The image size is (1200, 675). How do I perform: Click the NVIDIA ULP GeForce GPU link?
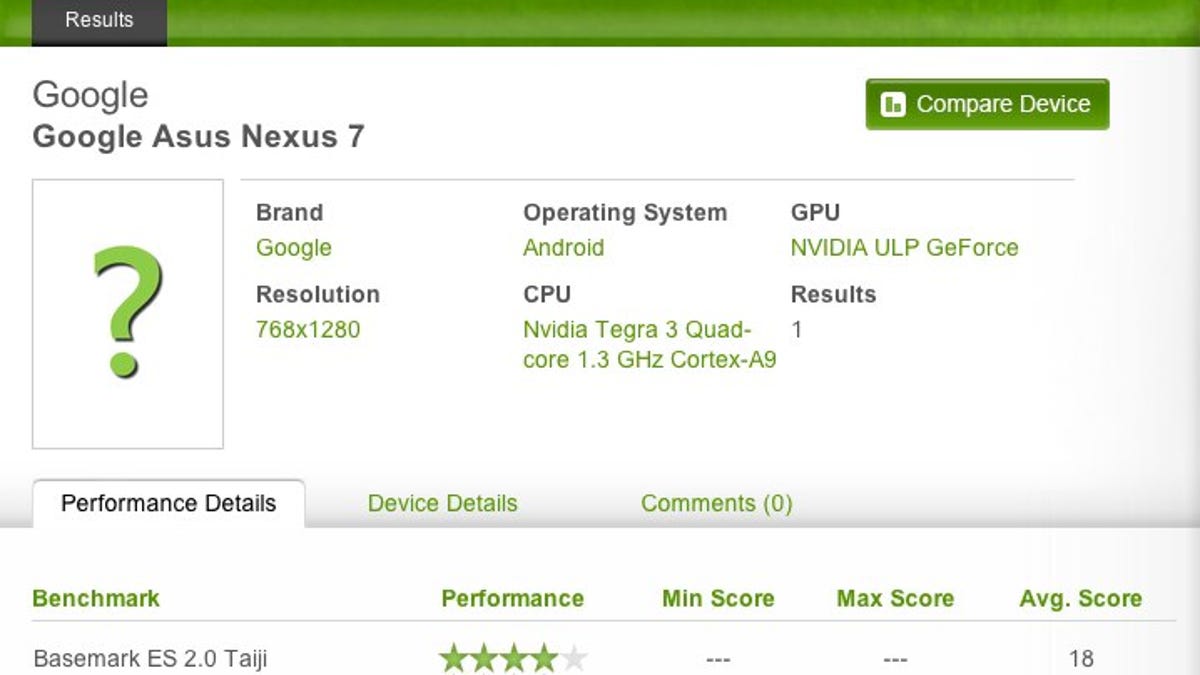pos(904,248)
